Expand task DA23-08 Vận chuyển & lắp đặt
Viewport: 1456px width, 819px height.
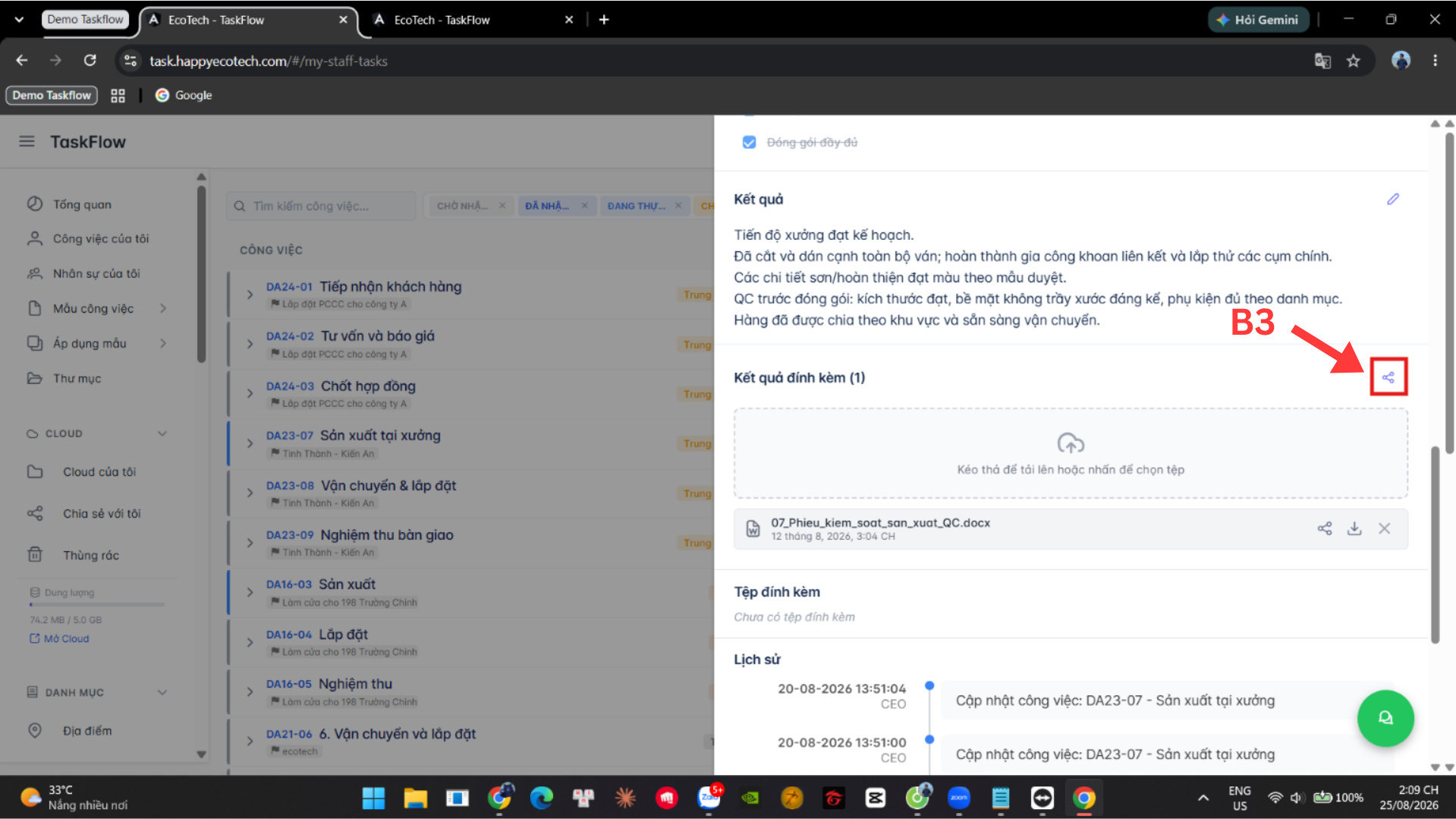[x=250, y=493]
